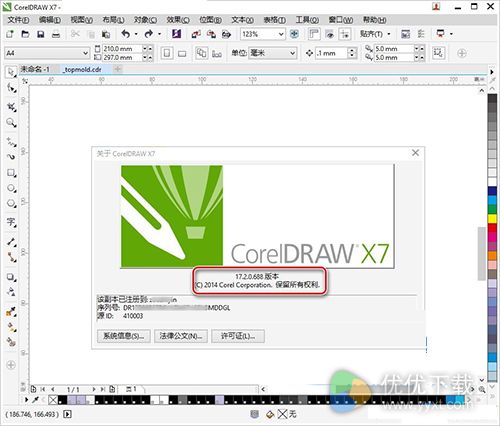The height and width of the screenshot is (426, 500).
Task: Switch to the _topmold.cdr document tab
Action: click(x=83, y=69)
